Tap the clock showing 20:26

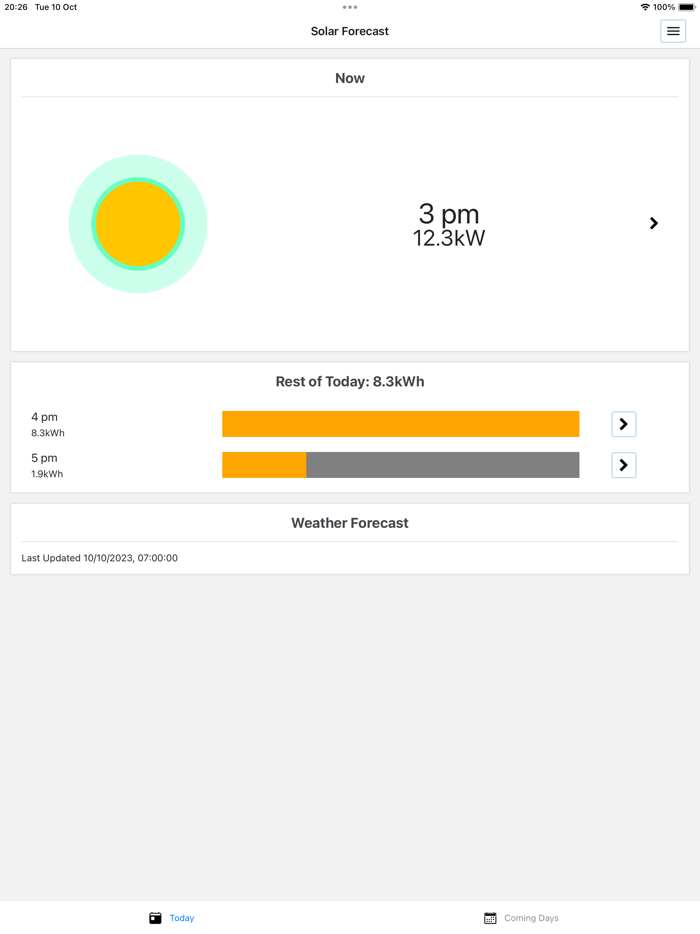[14, 6]
